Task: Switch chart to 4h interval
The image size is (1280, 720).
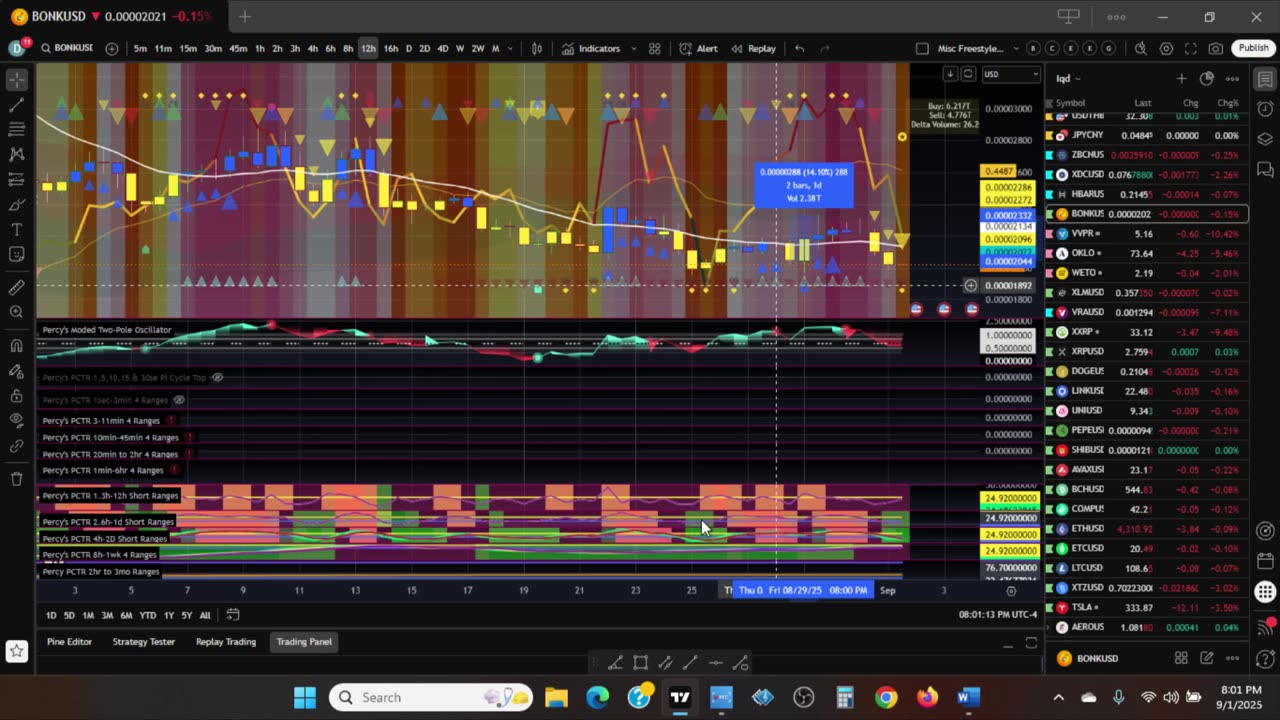Action: pos(312,48)
